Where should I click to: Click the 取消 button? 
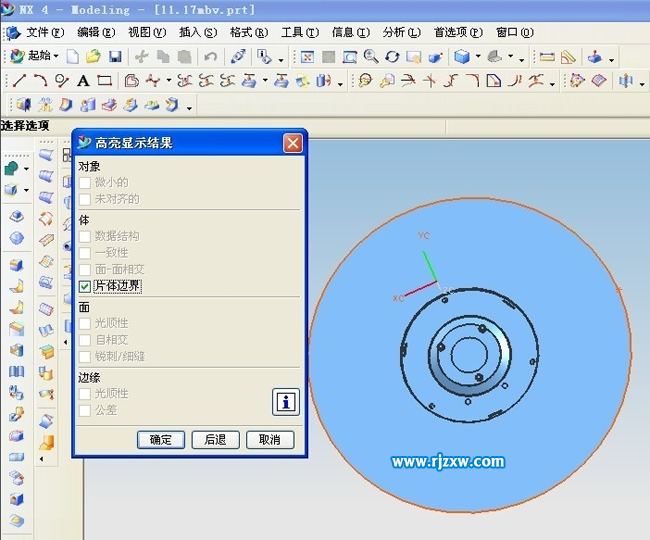269,440
